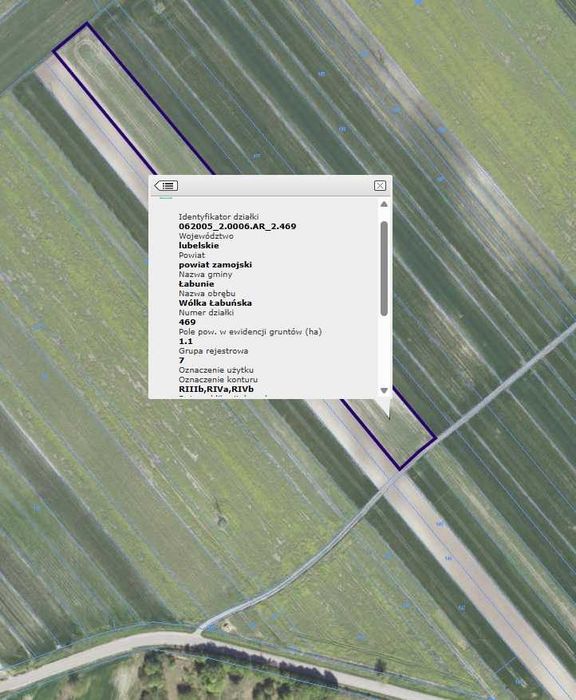Click the województwo value 'lubelskie'
This screenshot has width=576, height=700.
(199, 246)
